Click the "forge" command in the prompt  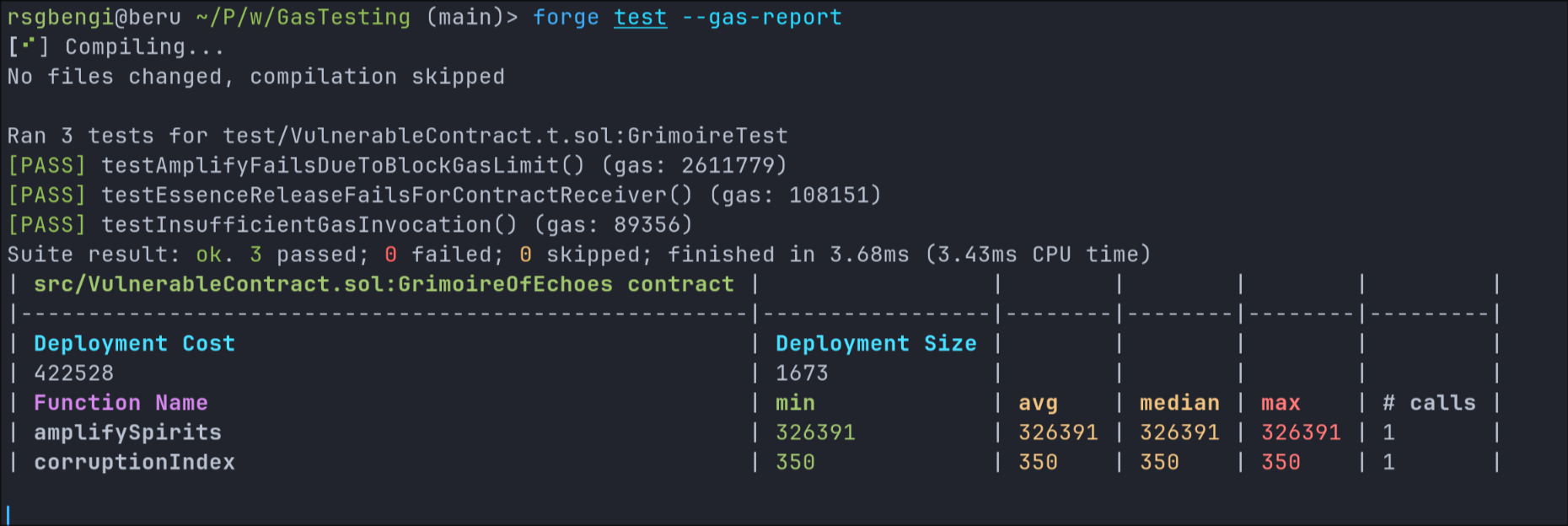(566, 18)
